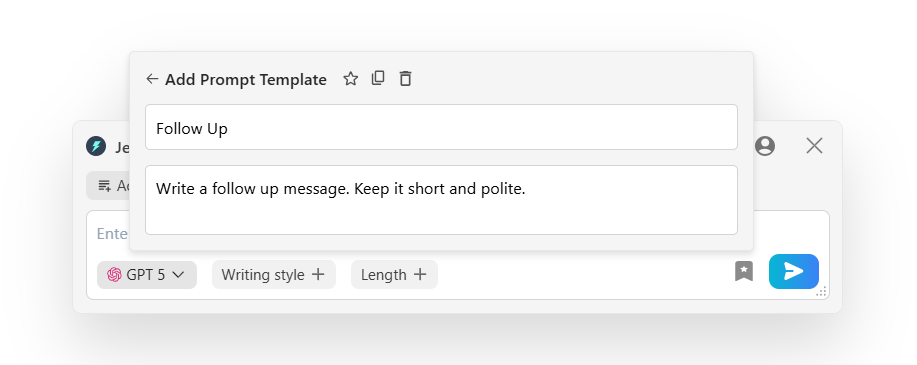This screenshot has height=365, width=917.
Task: Click the list-plus icon under the logo
Action: (105, 186)
